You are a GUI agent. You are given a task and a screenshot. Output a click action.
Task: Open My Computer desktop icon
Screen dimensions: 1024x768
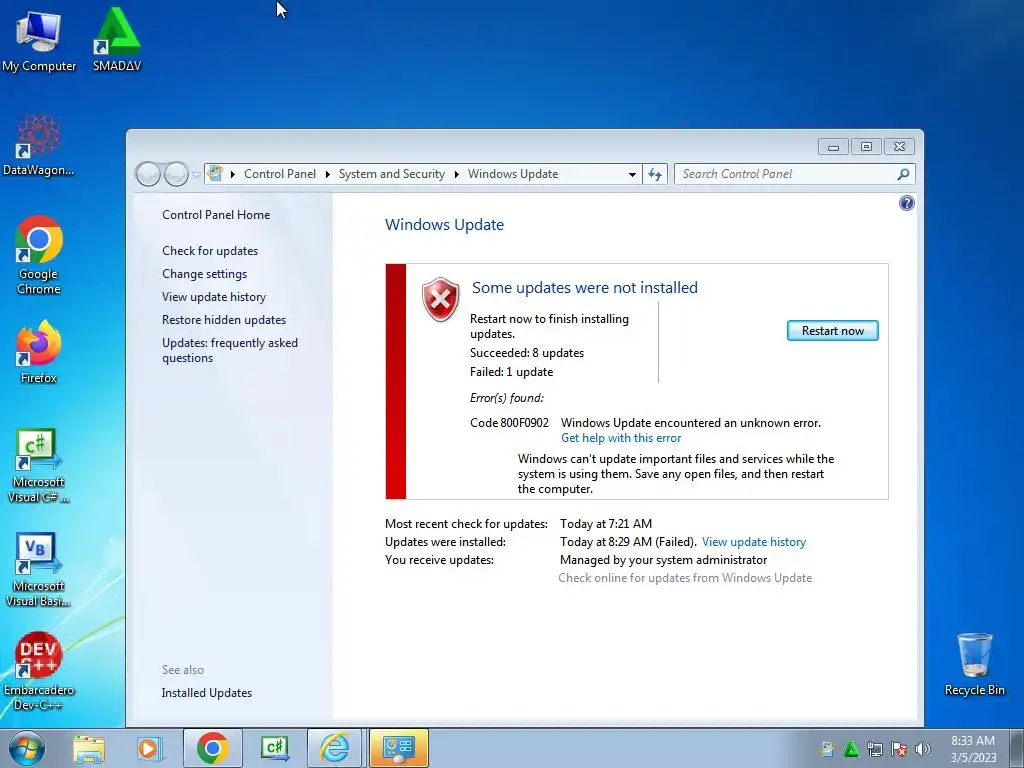click(39, 40)
